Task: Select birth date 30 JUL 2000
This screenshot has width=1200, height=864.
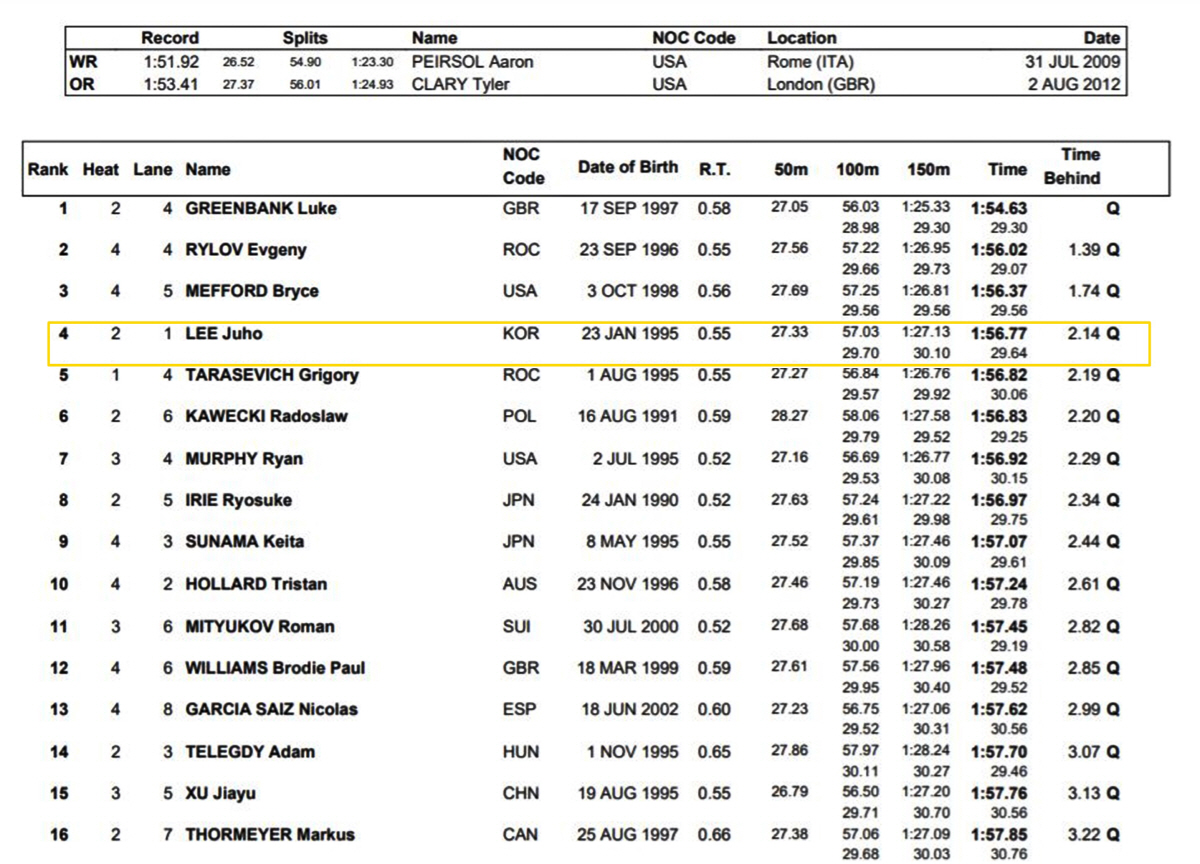Action: point(631,627)
